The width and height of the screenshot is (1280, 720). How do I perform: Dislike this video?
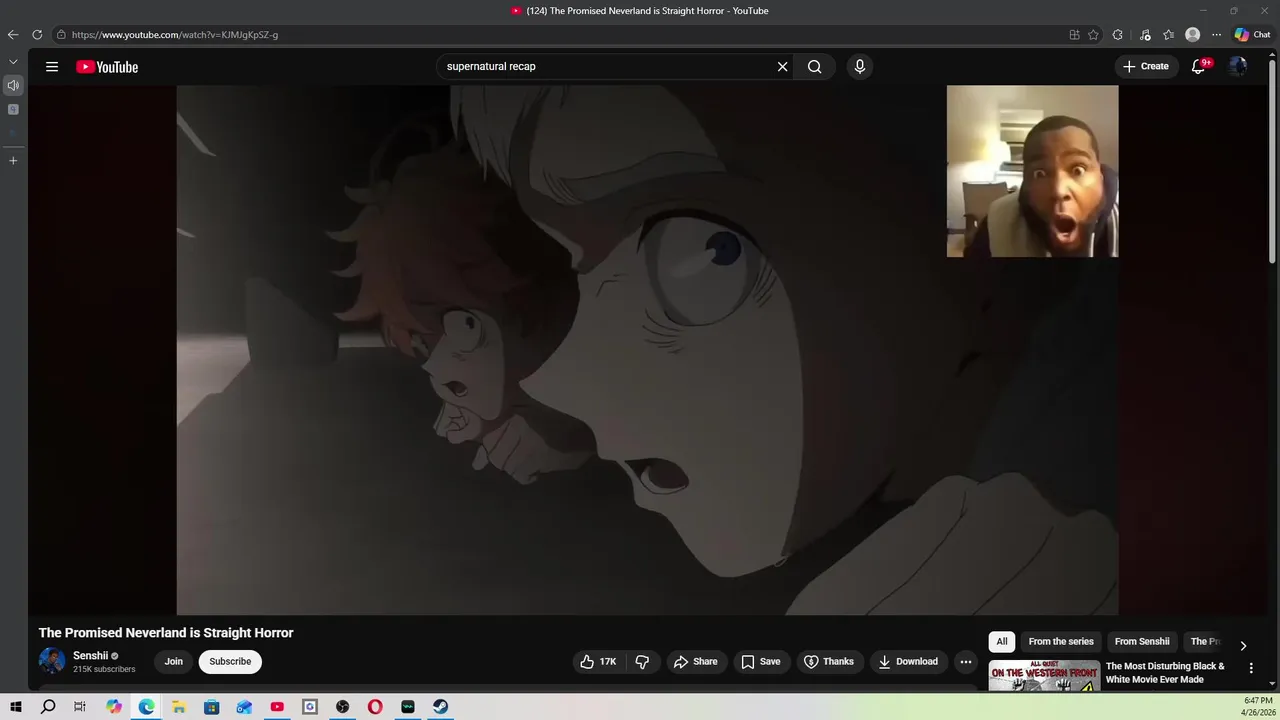(x=642, y=662)
